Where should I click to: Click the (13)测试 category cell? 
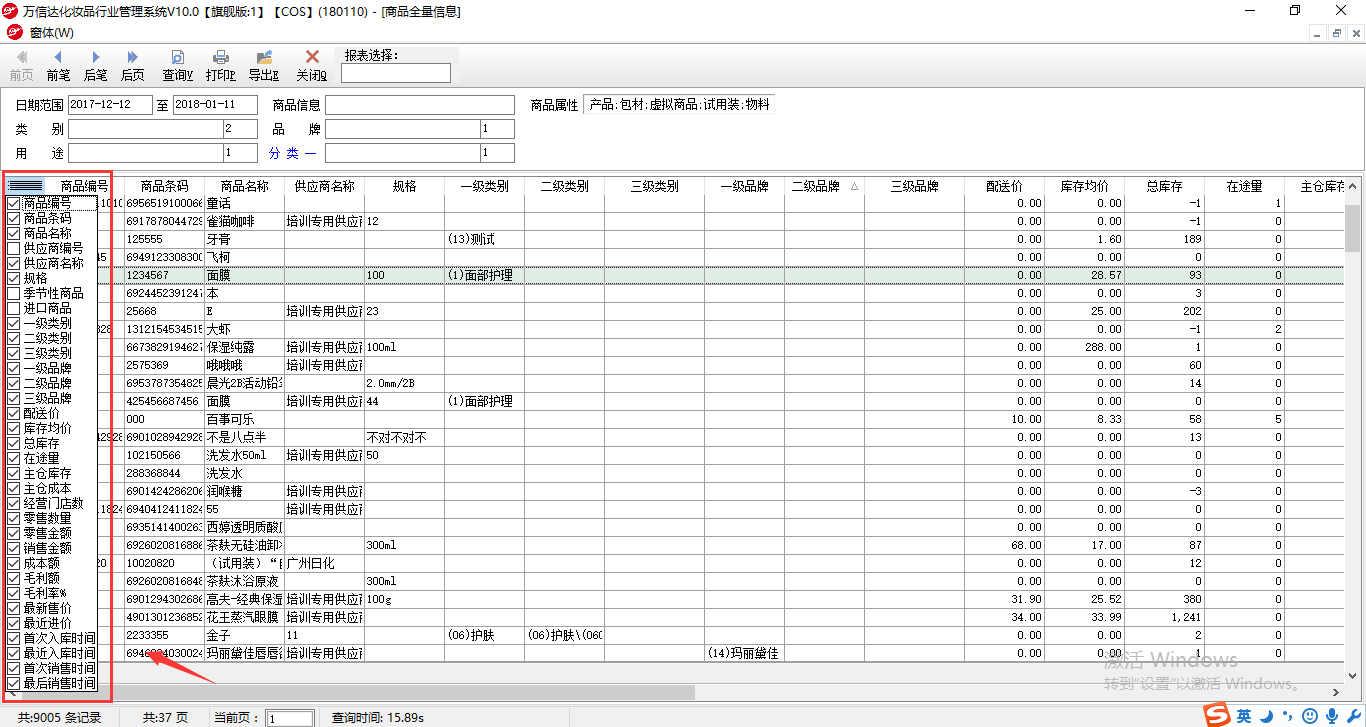[484, 239]
